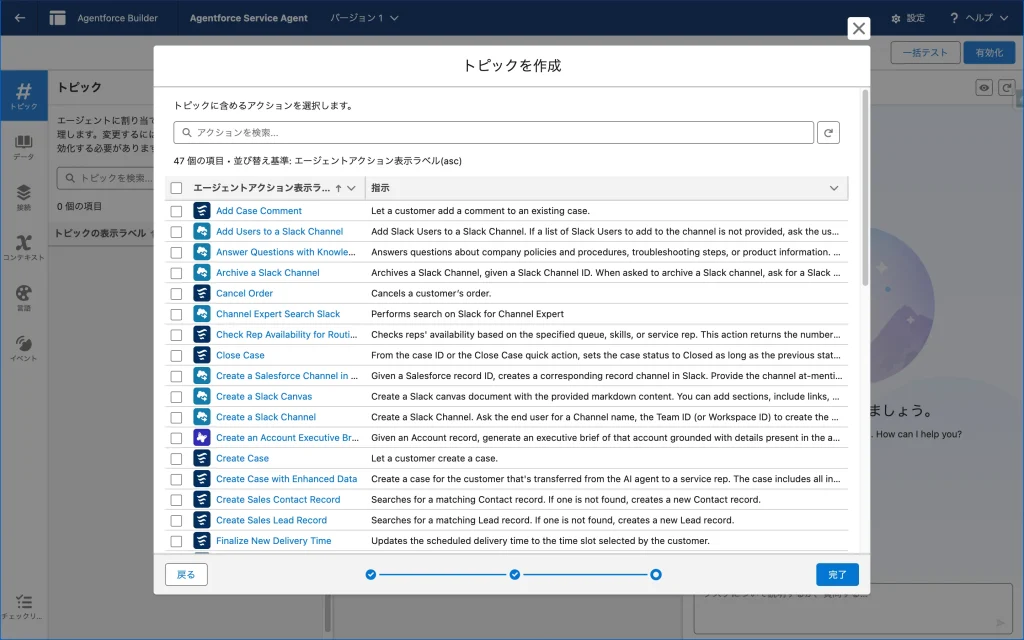
Task: Click the purple icon for Create an Account Executive Brief
Action: point(202,438)
